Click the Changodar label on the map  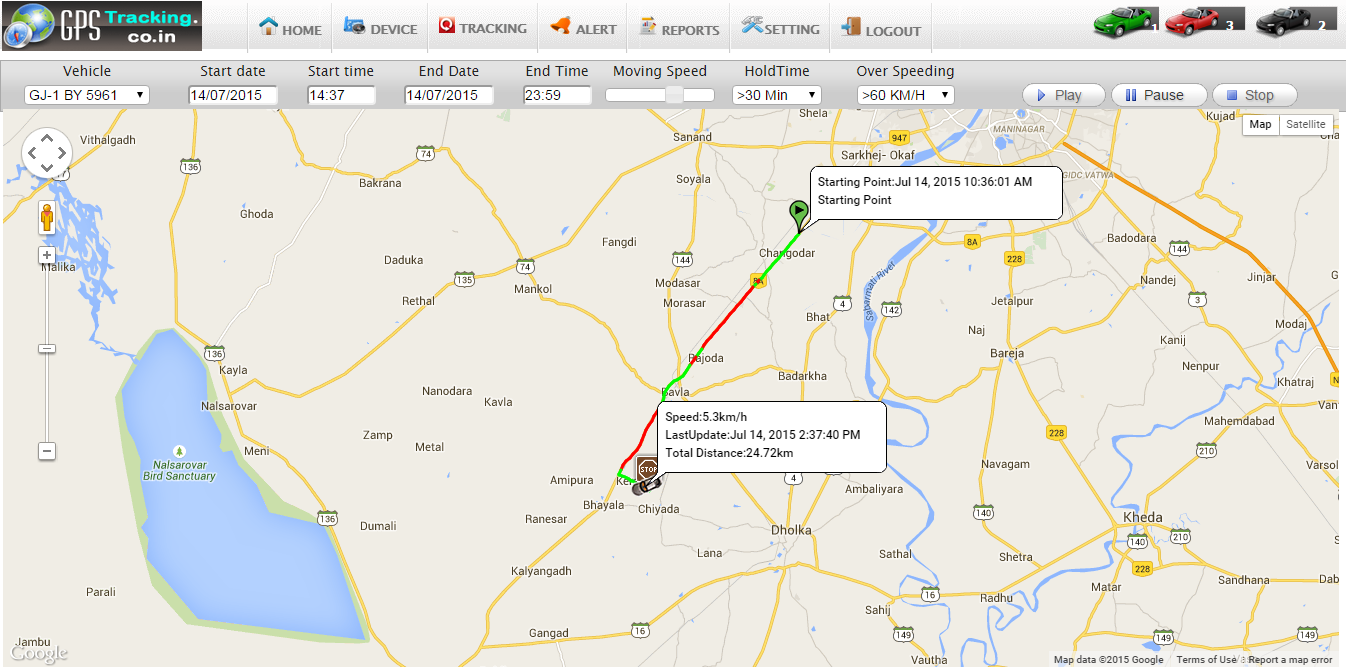(x=787, y=254)
